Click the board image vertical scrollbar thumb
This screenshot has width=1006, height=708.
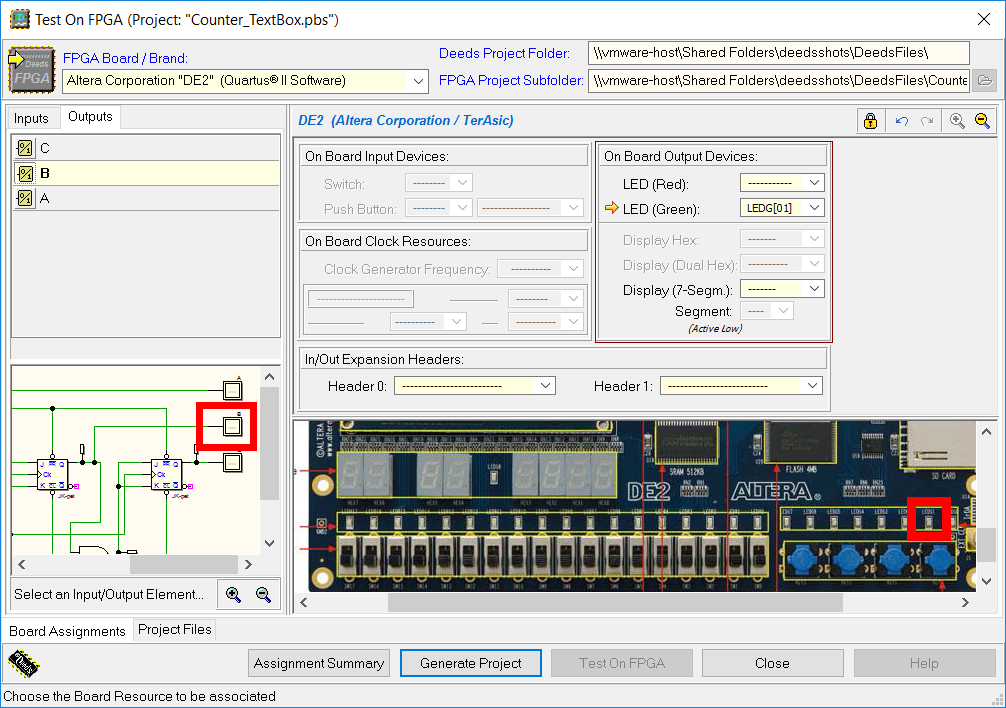click(x=987, y=544)
